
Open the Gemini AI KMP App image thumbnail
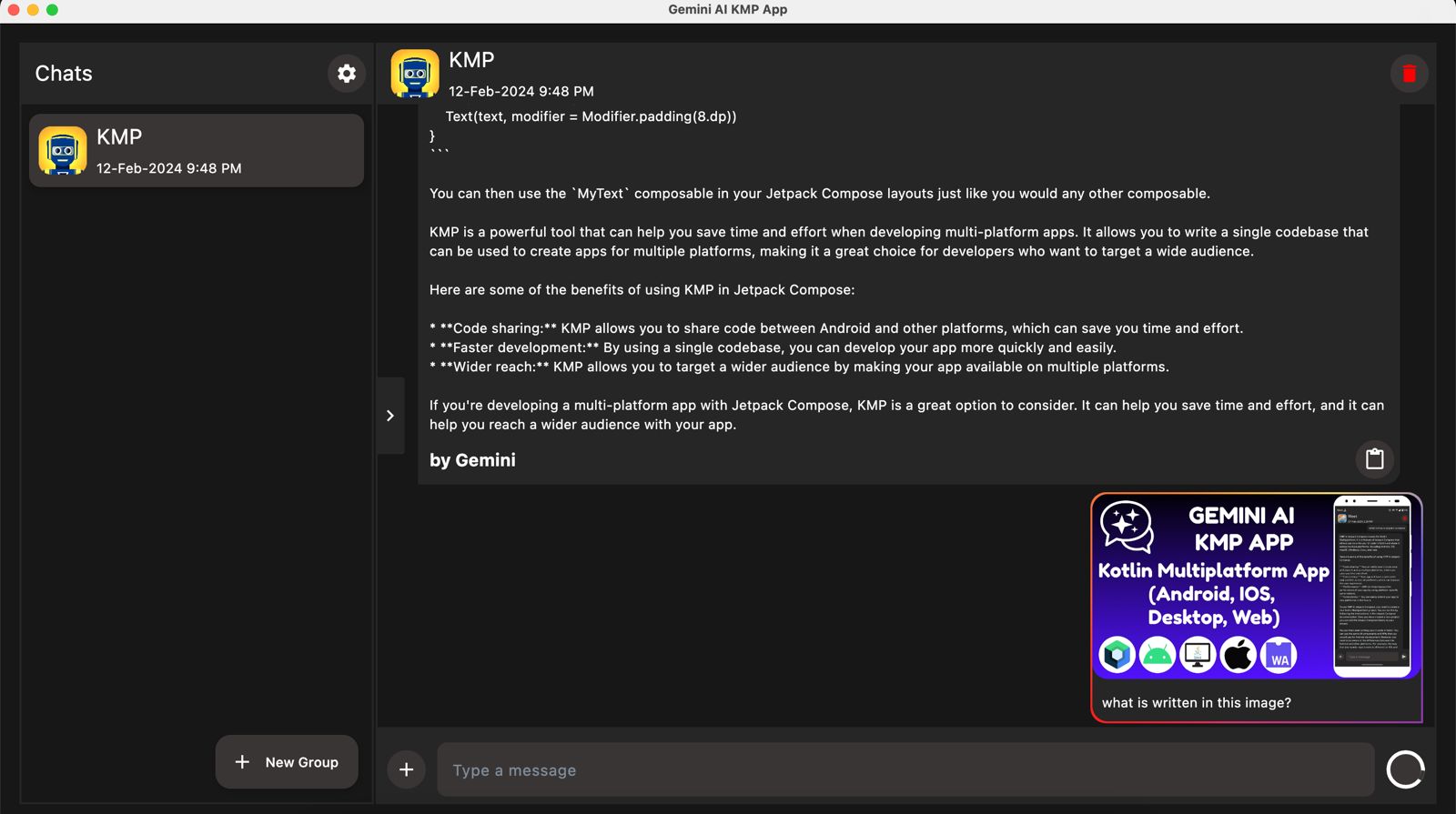(1256, 588)
